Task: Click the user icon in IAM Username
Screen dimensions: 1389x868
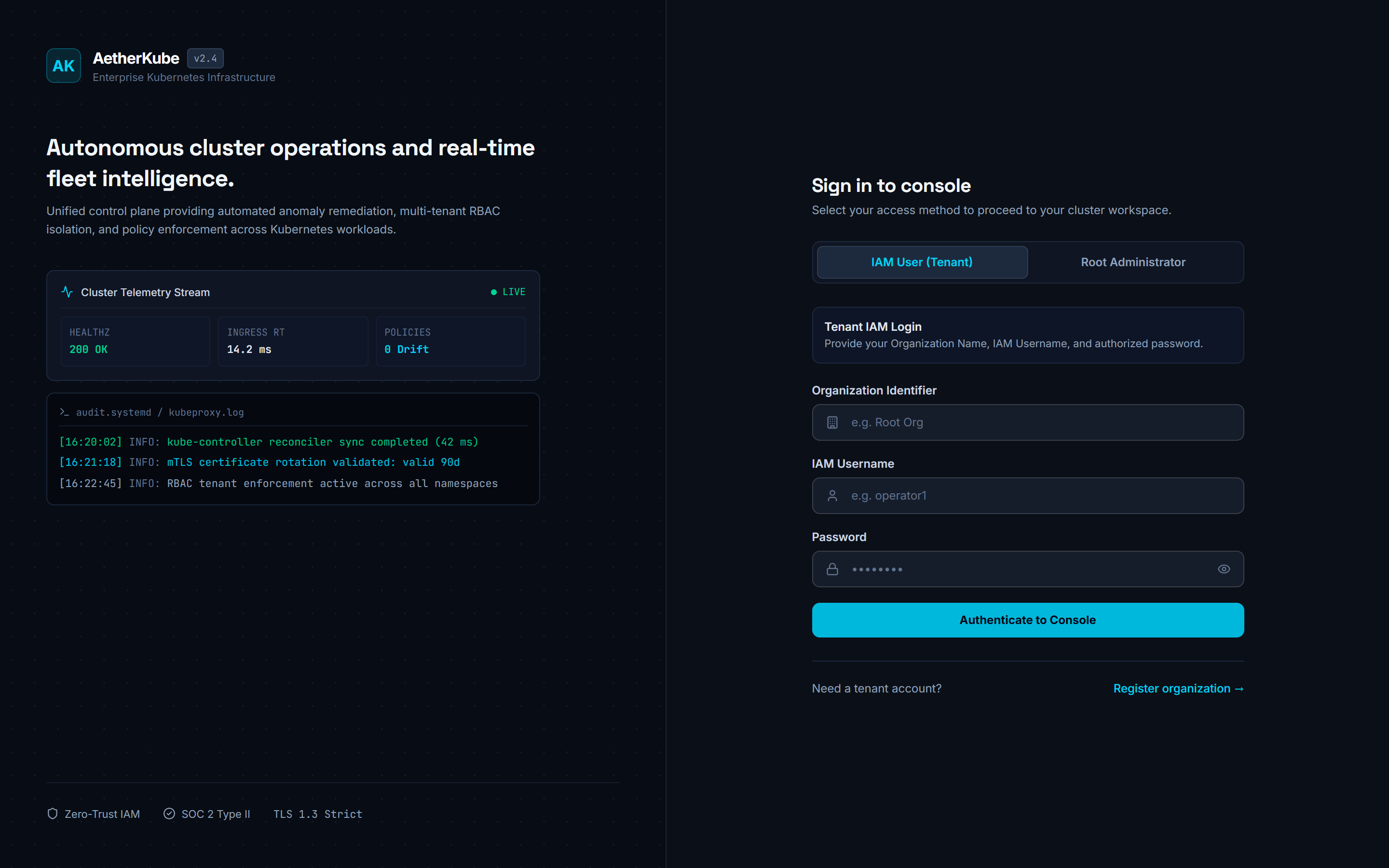Action: click(x=832, y=496)
